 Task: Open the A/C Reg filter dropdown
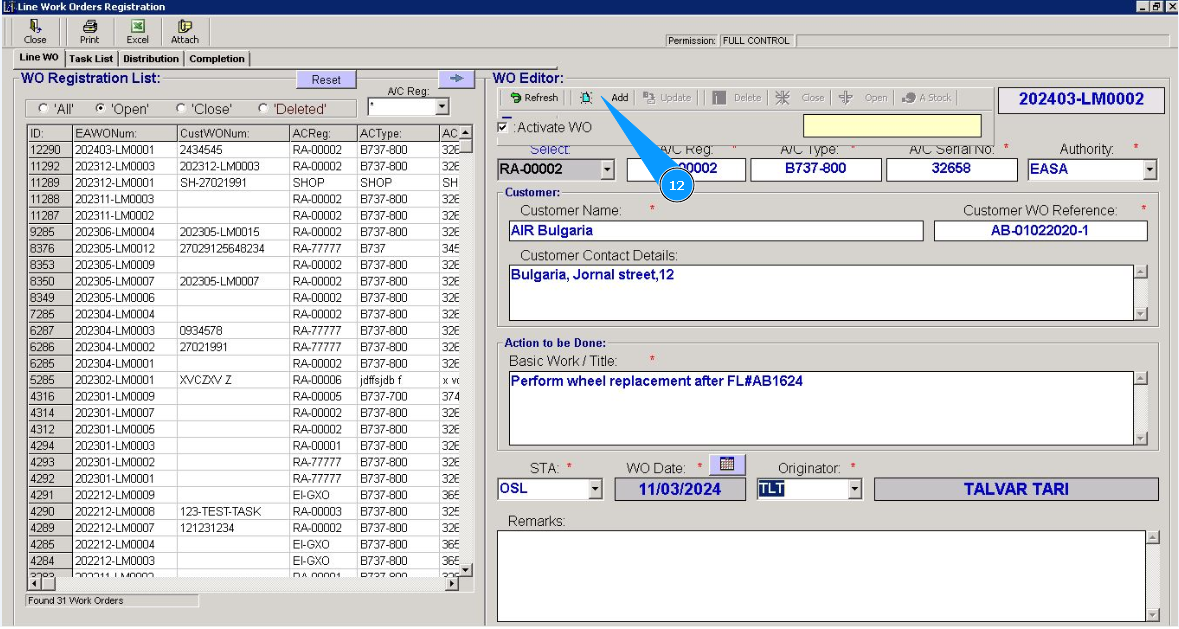point(442,107)
